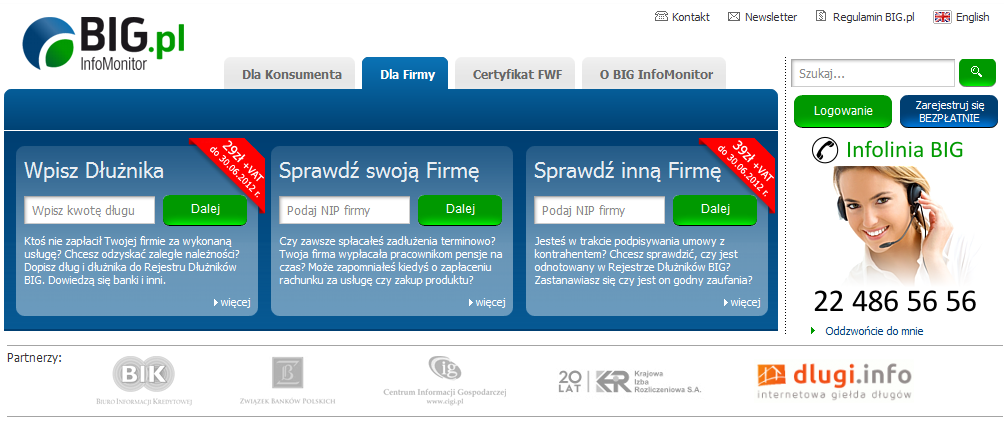Expand więcej in Sprawdź swoją Firmę card
This screenshot has height=421, width=1004.
point(487,302)
